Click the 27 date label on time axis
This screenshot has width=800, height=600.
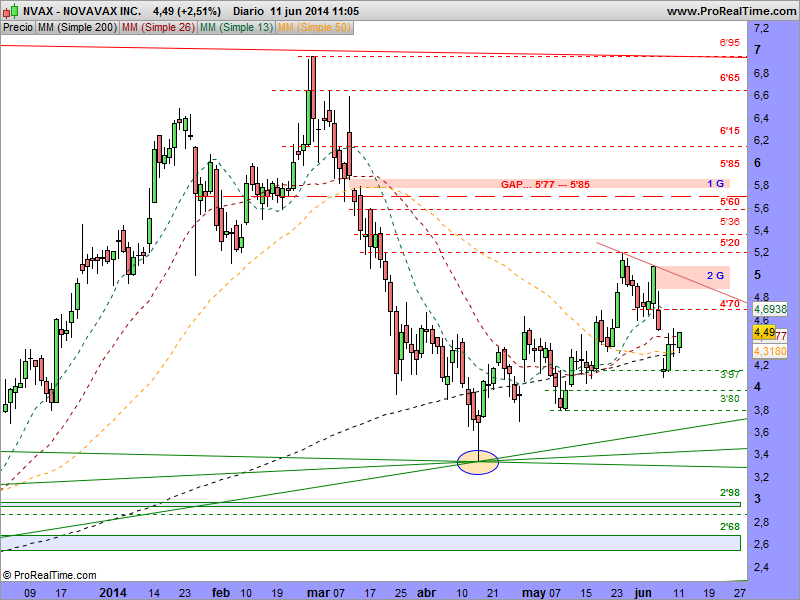coord(740,593)
